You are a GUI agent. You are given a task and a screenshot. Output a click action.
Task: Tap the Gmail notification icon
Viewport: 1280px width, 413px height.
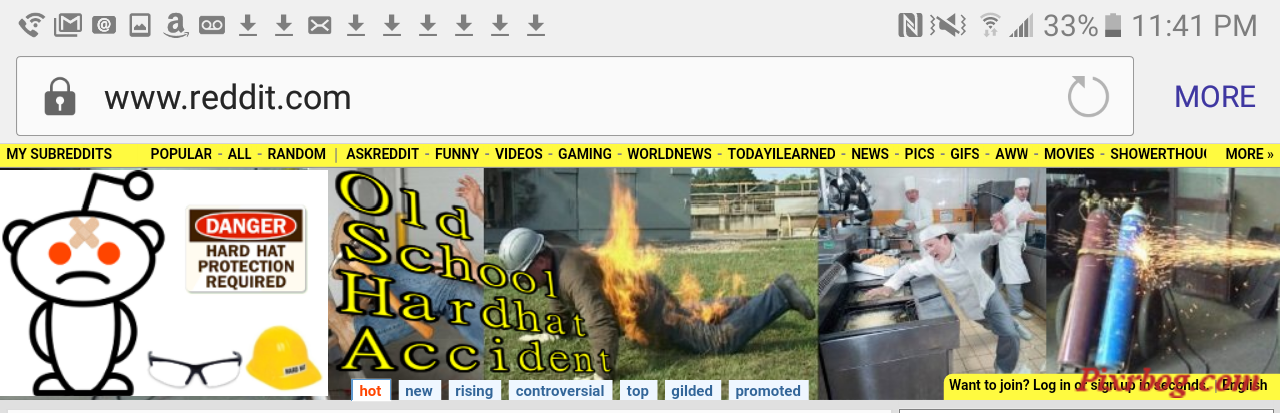(x=67, y=25)
